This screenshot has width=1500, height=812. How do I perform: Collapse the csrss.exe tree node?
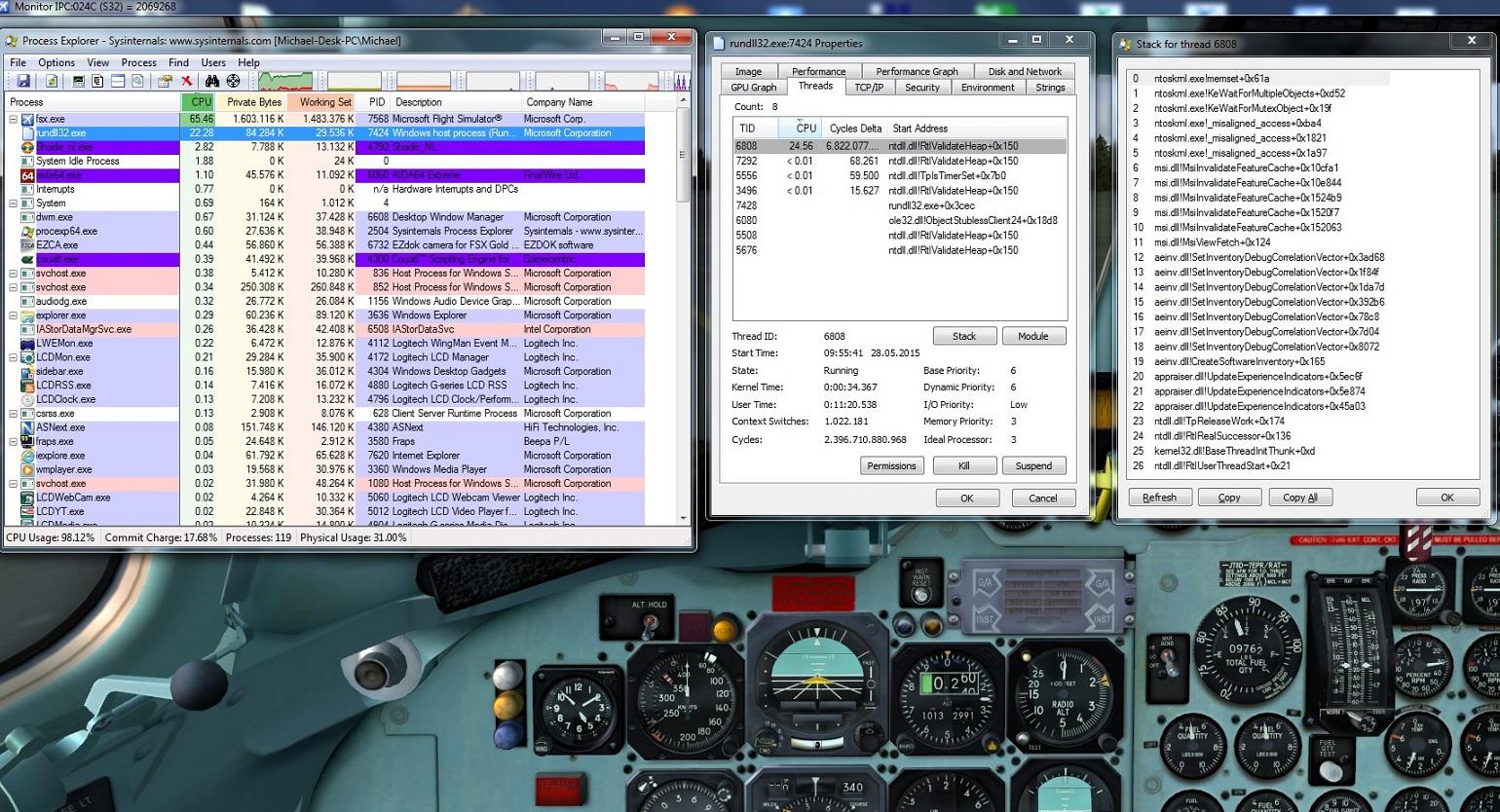point(13,414)
